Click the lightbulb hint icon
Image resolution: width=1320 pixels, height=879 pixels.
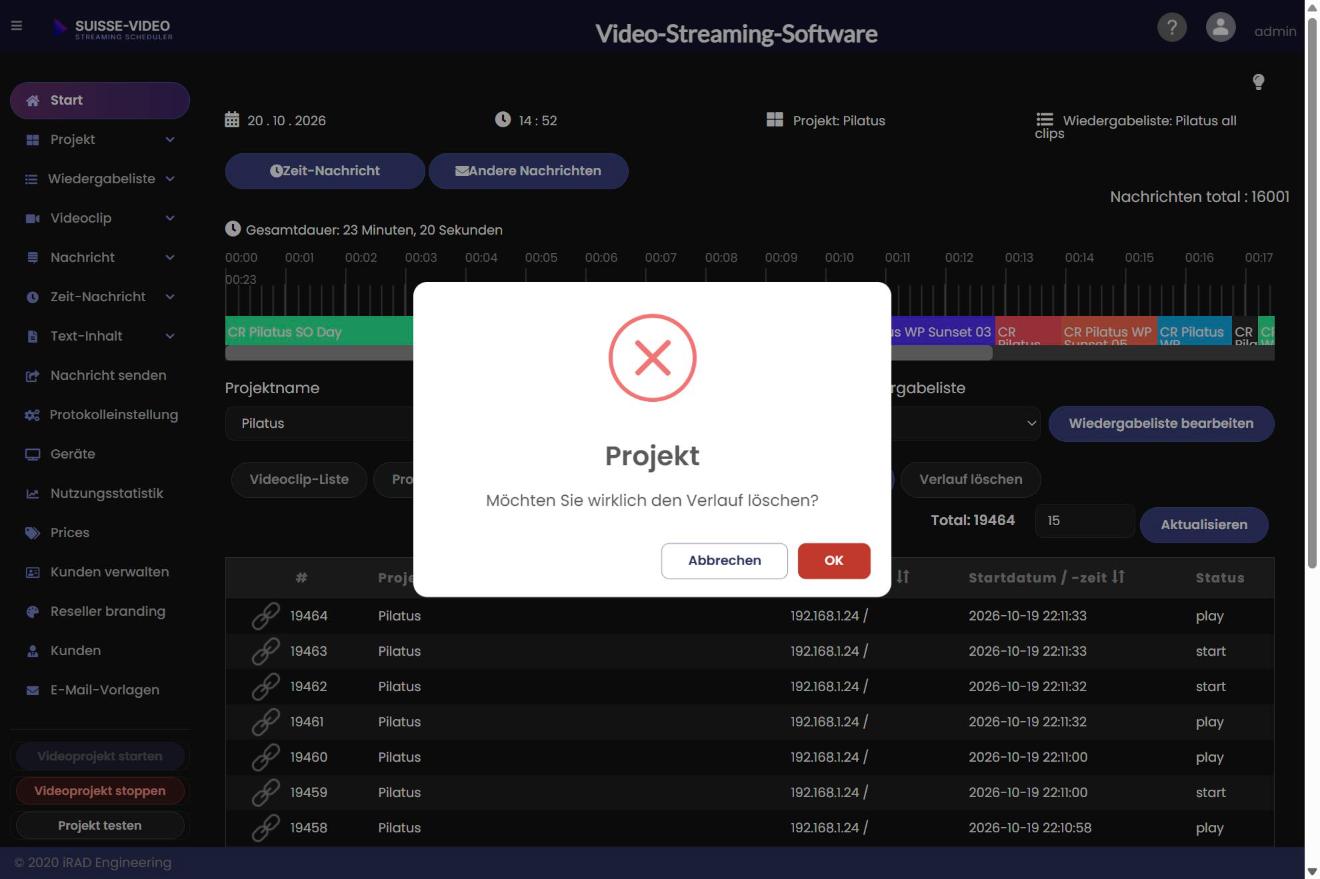(x=1258, y=82)
